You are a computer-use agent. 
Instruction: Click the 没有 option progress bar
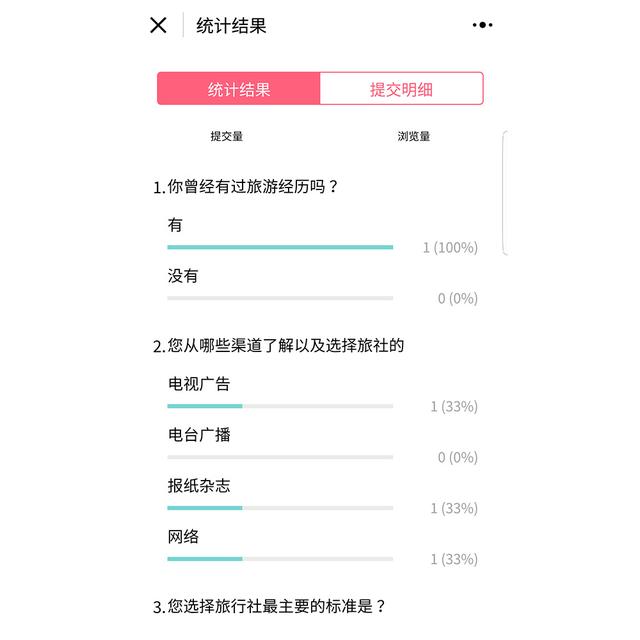[280, 298]
